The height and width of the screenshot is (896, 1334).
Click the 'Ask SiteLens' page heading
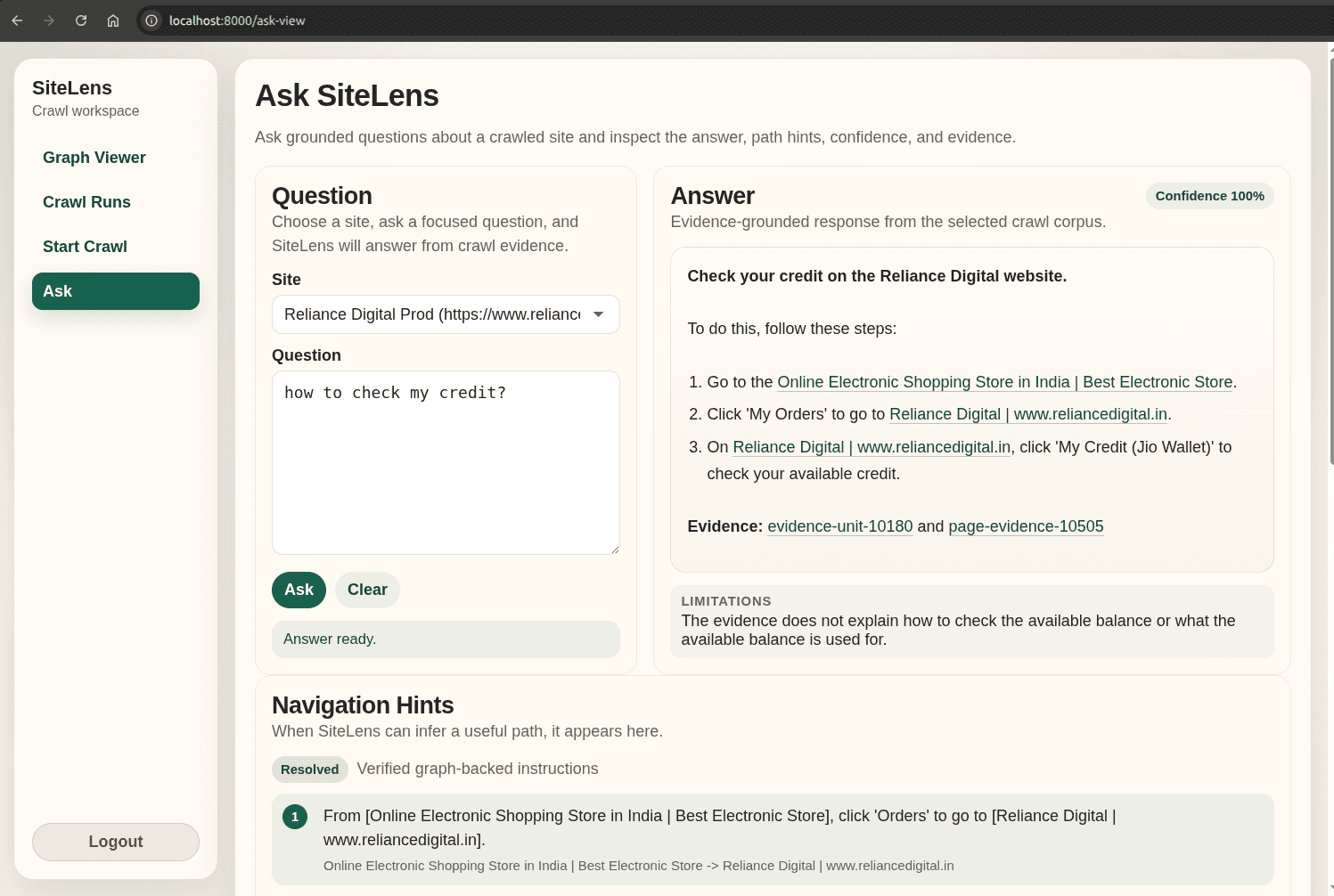(x=347, y=96)
